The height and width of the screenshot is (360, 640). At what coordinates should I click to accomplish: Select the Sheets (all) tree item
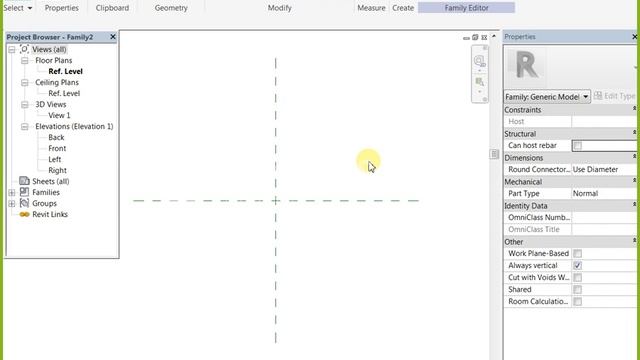pyautogui.click(x=51, y=182)
